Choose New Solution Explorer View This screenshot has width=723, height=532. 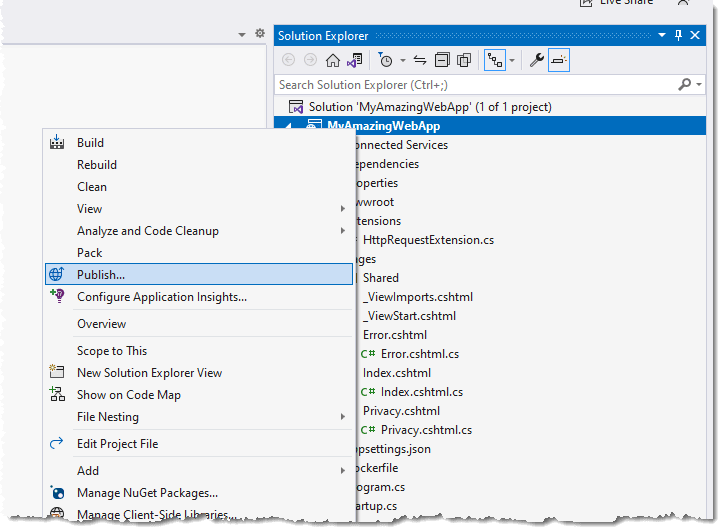[x=199, y=373]
